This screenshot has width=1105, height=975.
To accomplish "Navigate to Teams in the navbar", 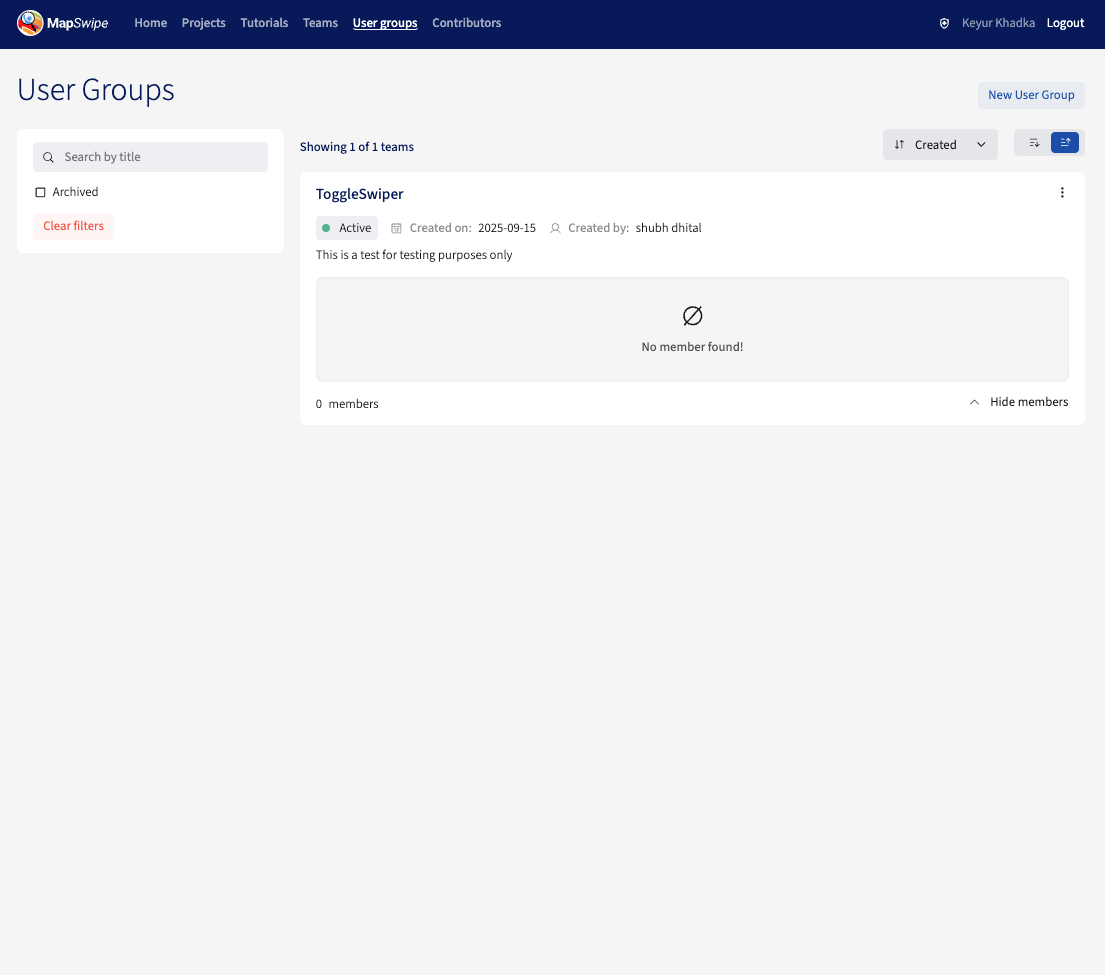I will point(320,23).
